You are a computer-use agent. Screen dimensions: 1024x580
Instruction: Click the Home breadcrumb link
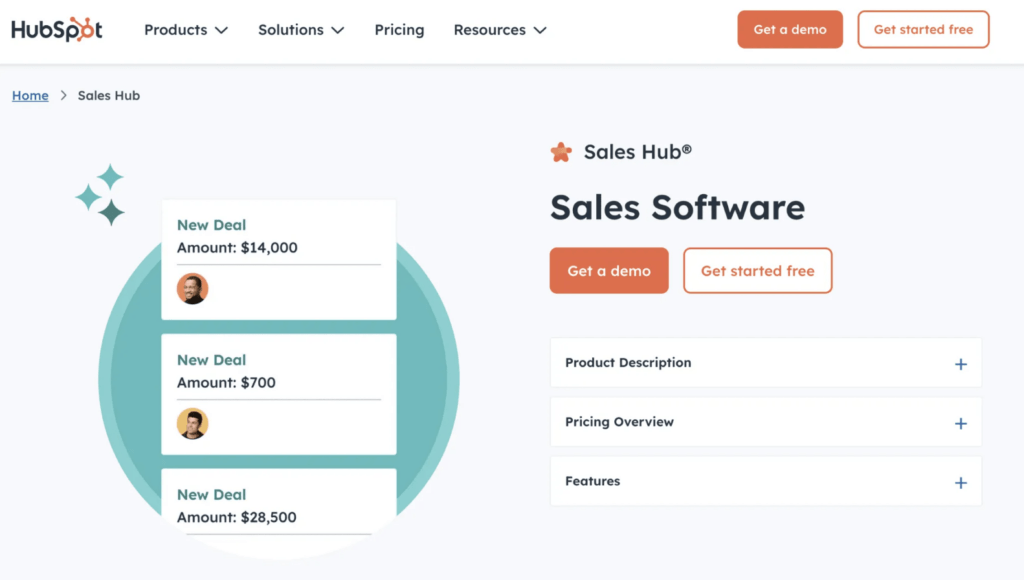30,96
